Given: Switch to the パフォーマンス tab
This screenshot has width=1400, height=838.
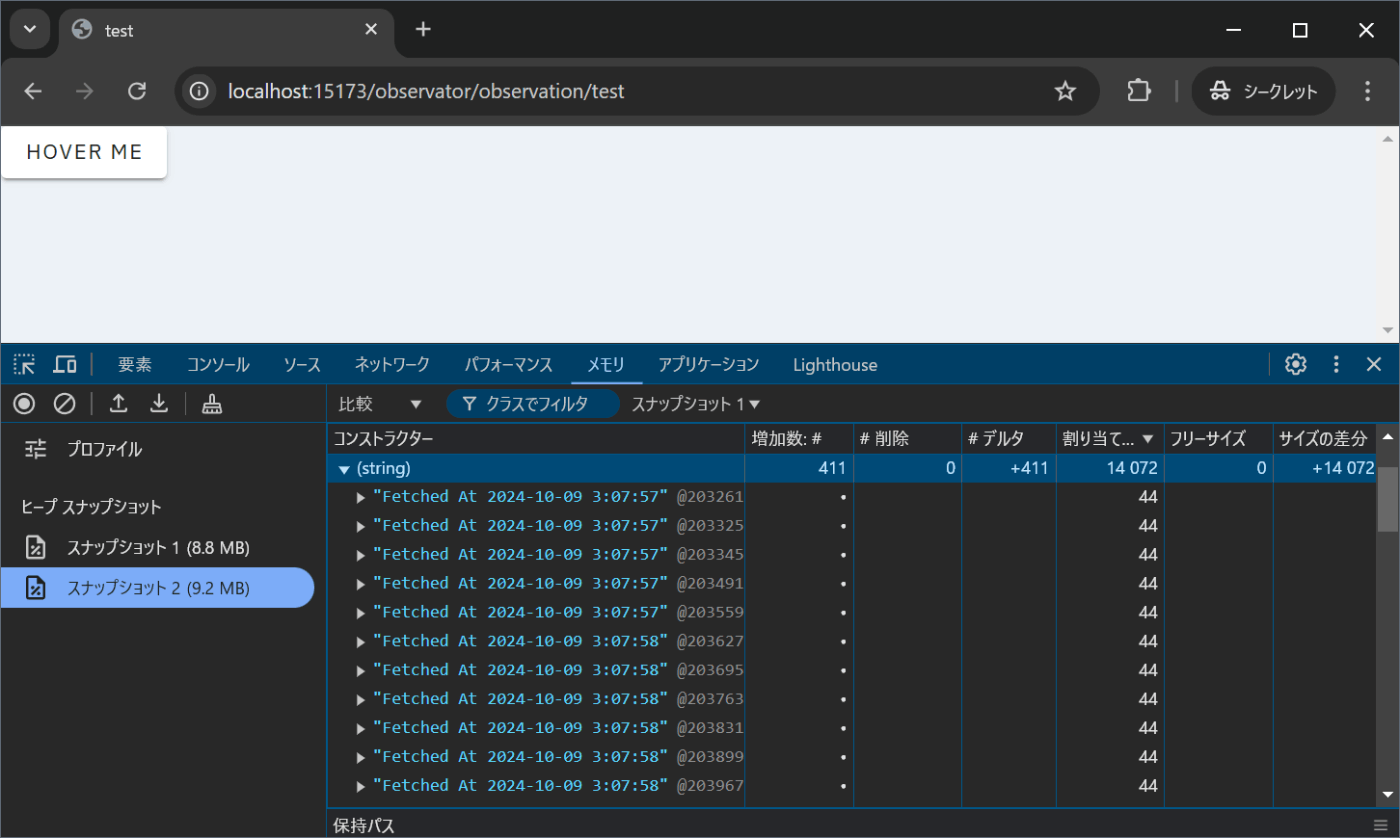Looking at the screenshot, I should point(508,365).
